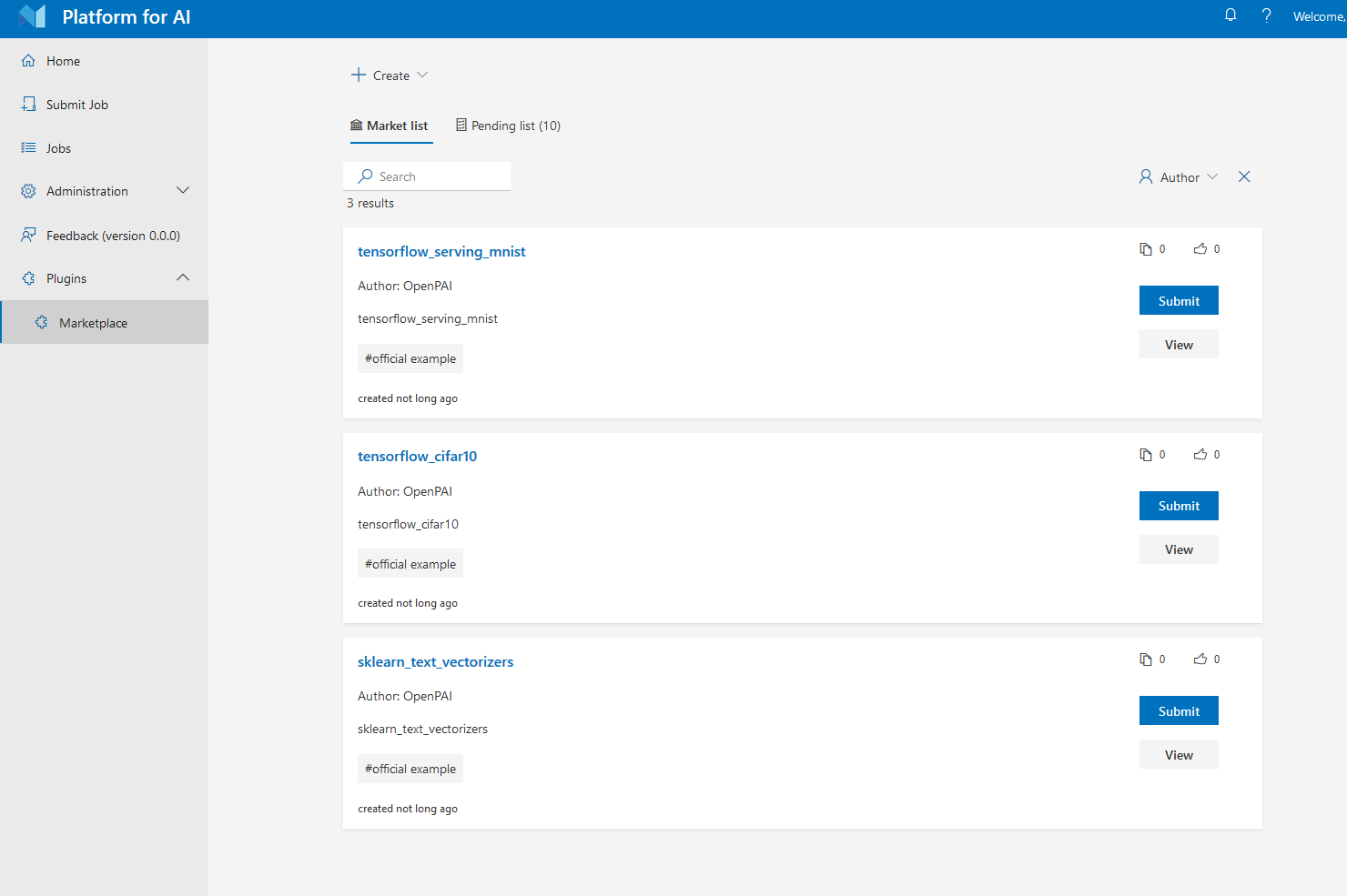
Task: Click the Platform for AI logo icon
Action: (33, 16)
